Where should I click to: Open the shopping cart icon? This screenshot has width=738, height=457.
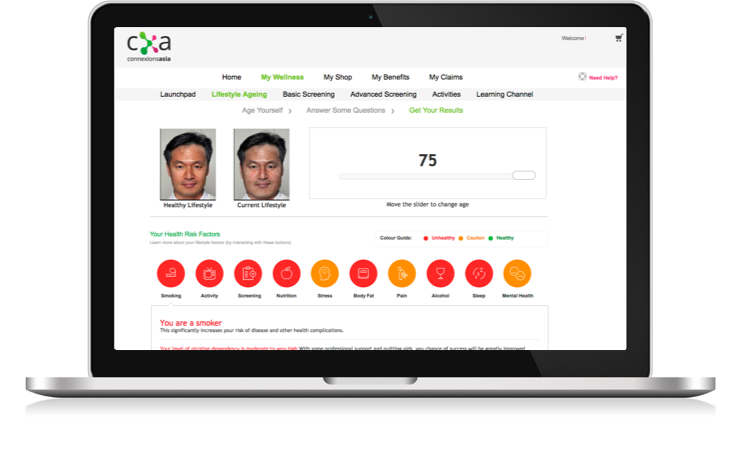coord(619,39)
